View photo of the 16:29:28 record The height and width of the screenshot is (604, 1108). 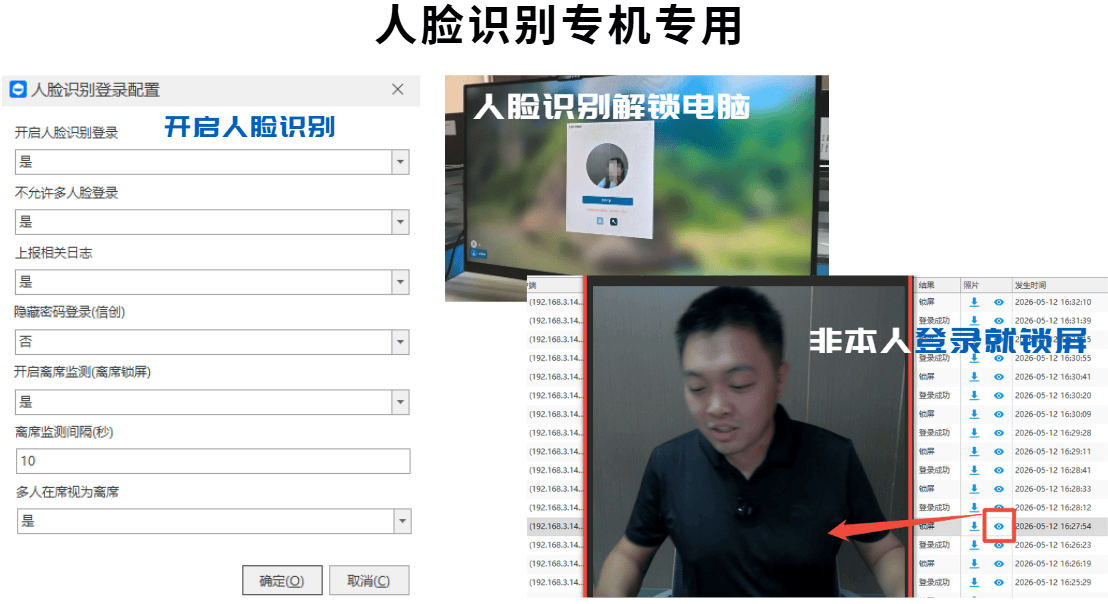pyautogui.click(x=998, y=433)
